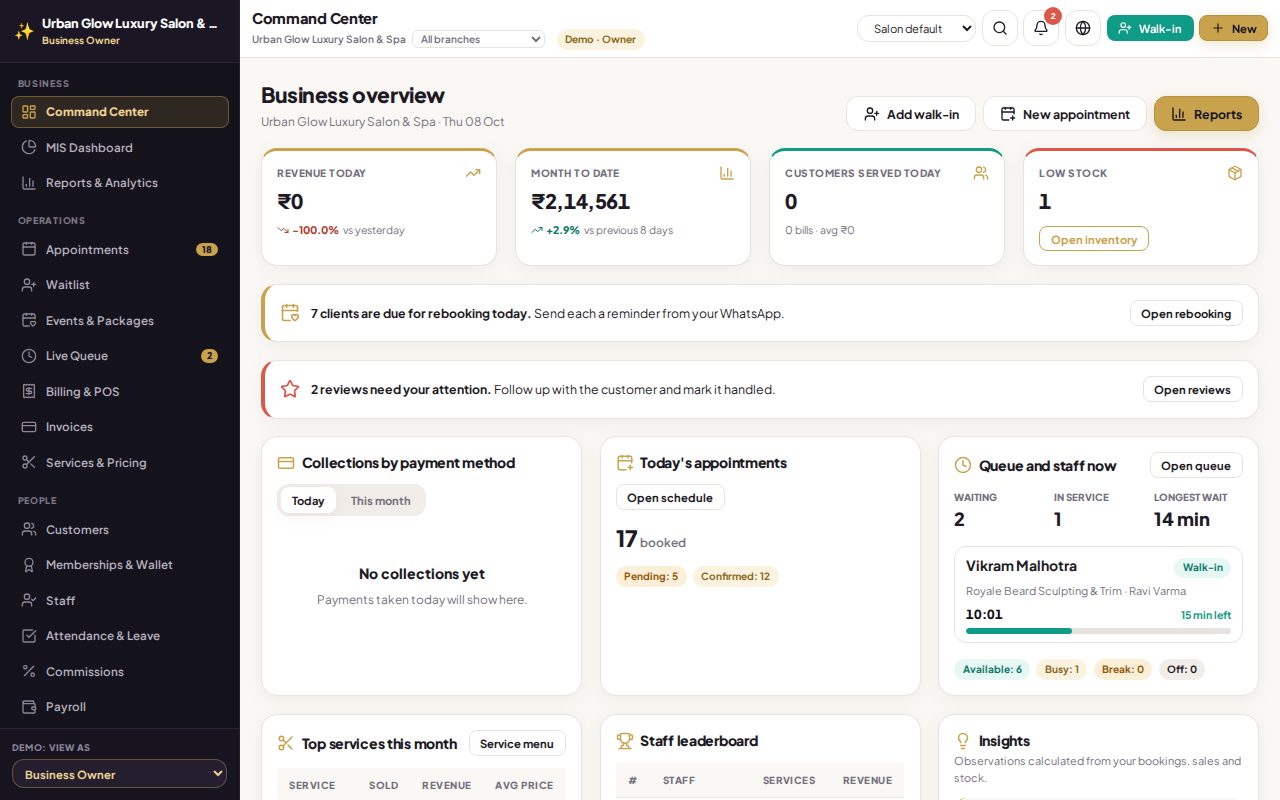Click the search magnifier icon in header
Screen dimensions: 1280x800
pyautogui.click(x=1000, y=28)
